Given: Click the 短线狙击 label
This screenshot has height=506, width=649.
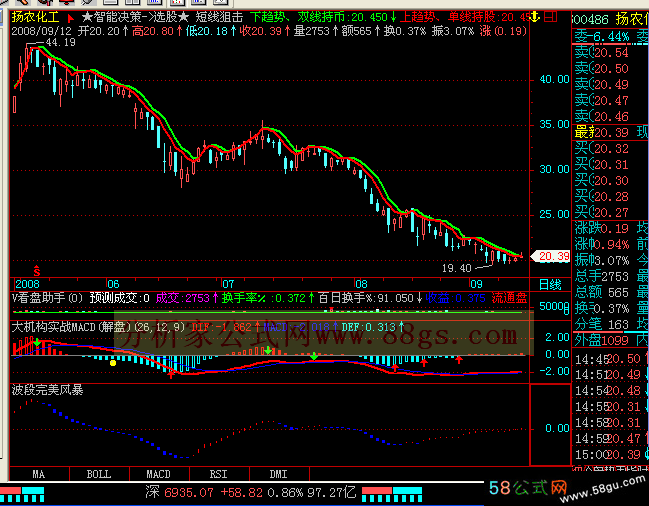Looking at the screenshot, I should (x=219, y=17).
